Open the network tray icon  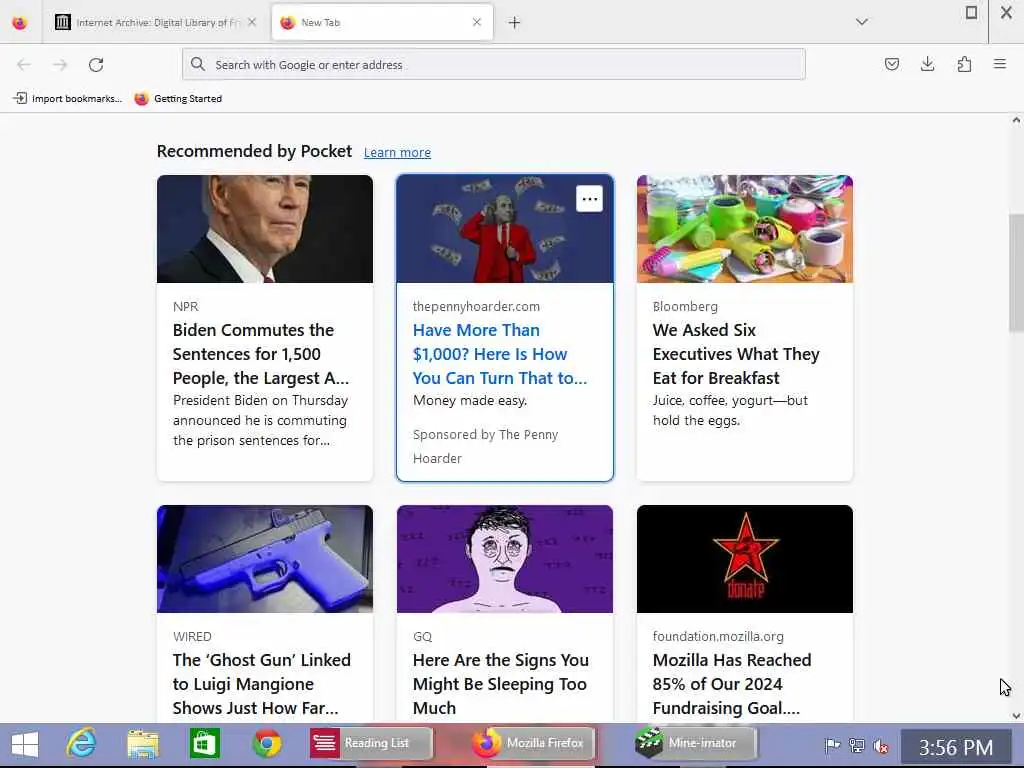coord(857,745)
